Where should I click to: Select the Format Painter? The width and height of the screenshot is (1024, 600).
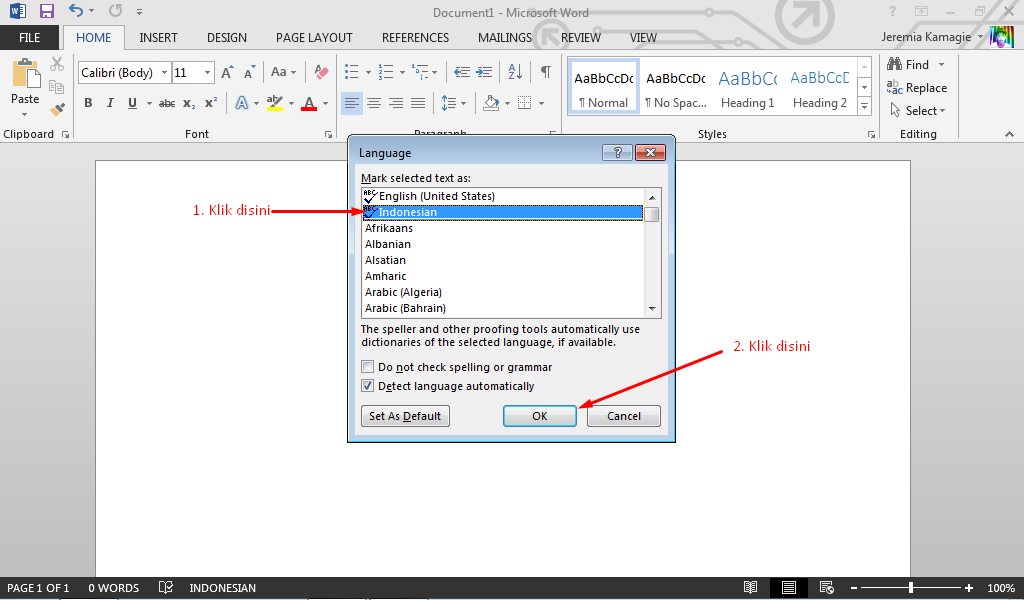[57, 110]
